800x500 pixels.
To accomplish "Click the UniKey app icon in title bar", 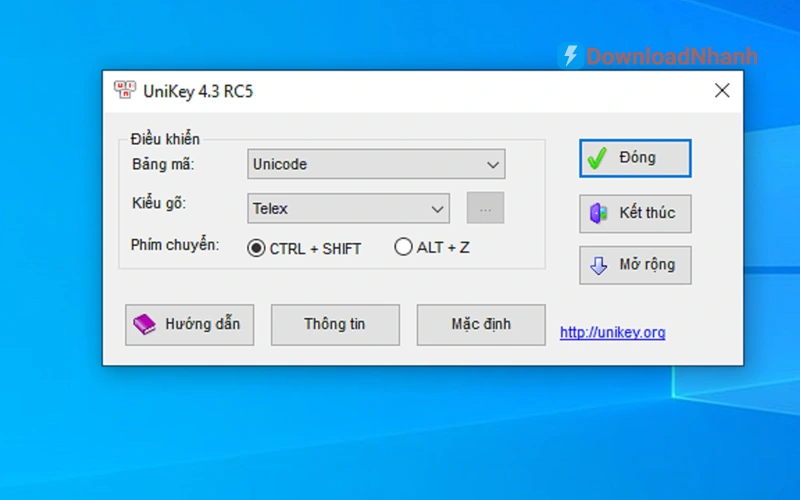I will (124, 90).
